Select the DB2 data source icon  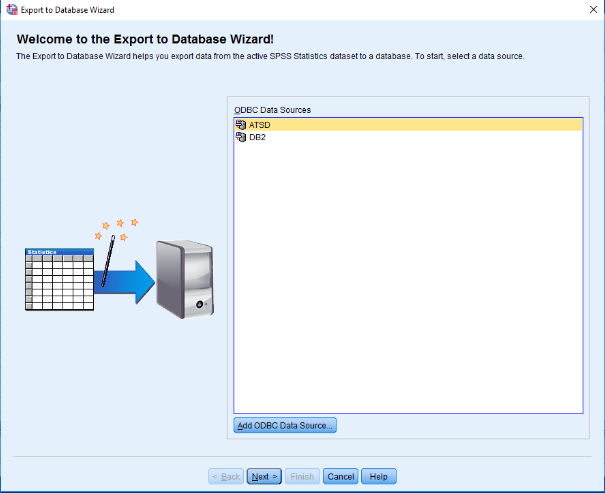(241, 137)
